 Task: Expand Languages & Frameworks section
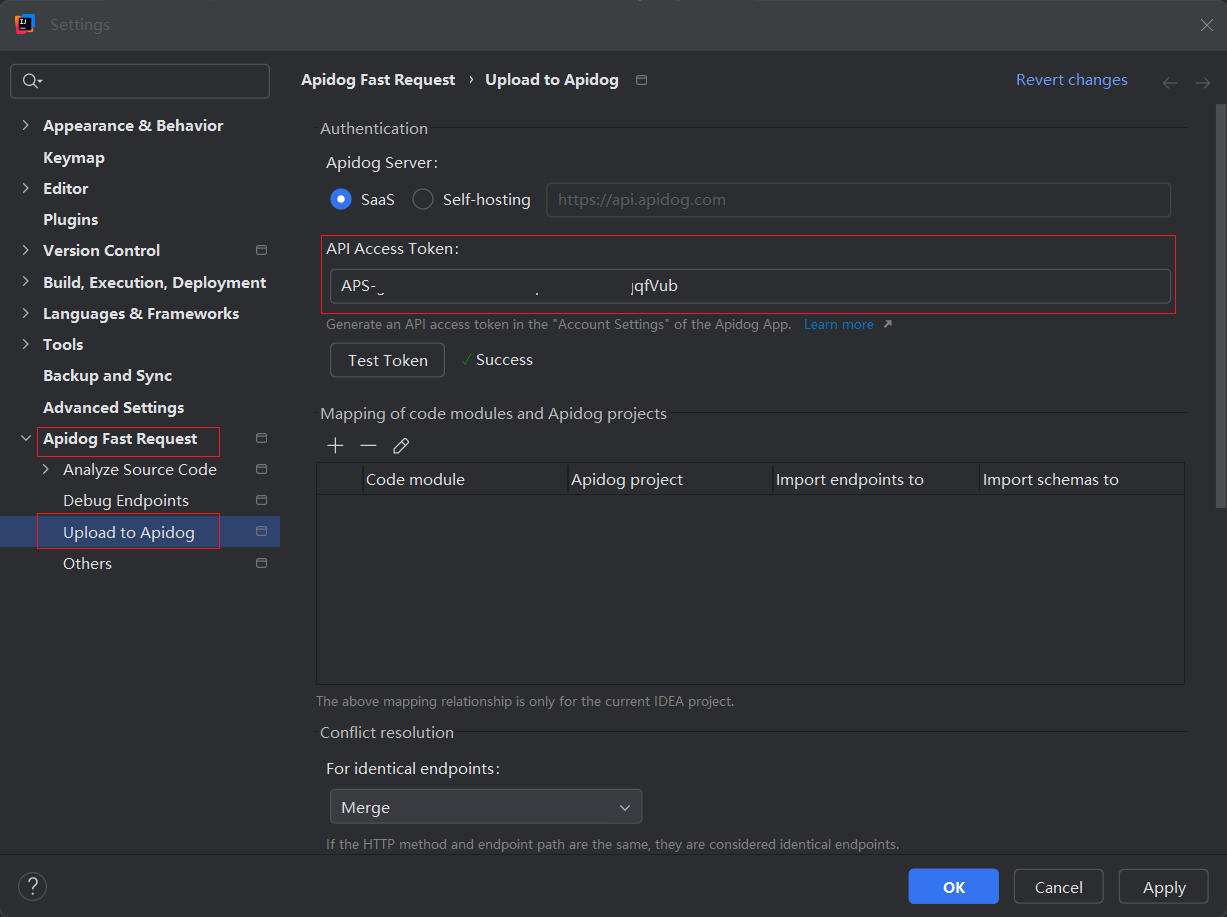tap(25, 313)
